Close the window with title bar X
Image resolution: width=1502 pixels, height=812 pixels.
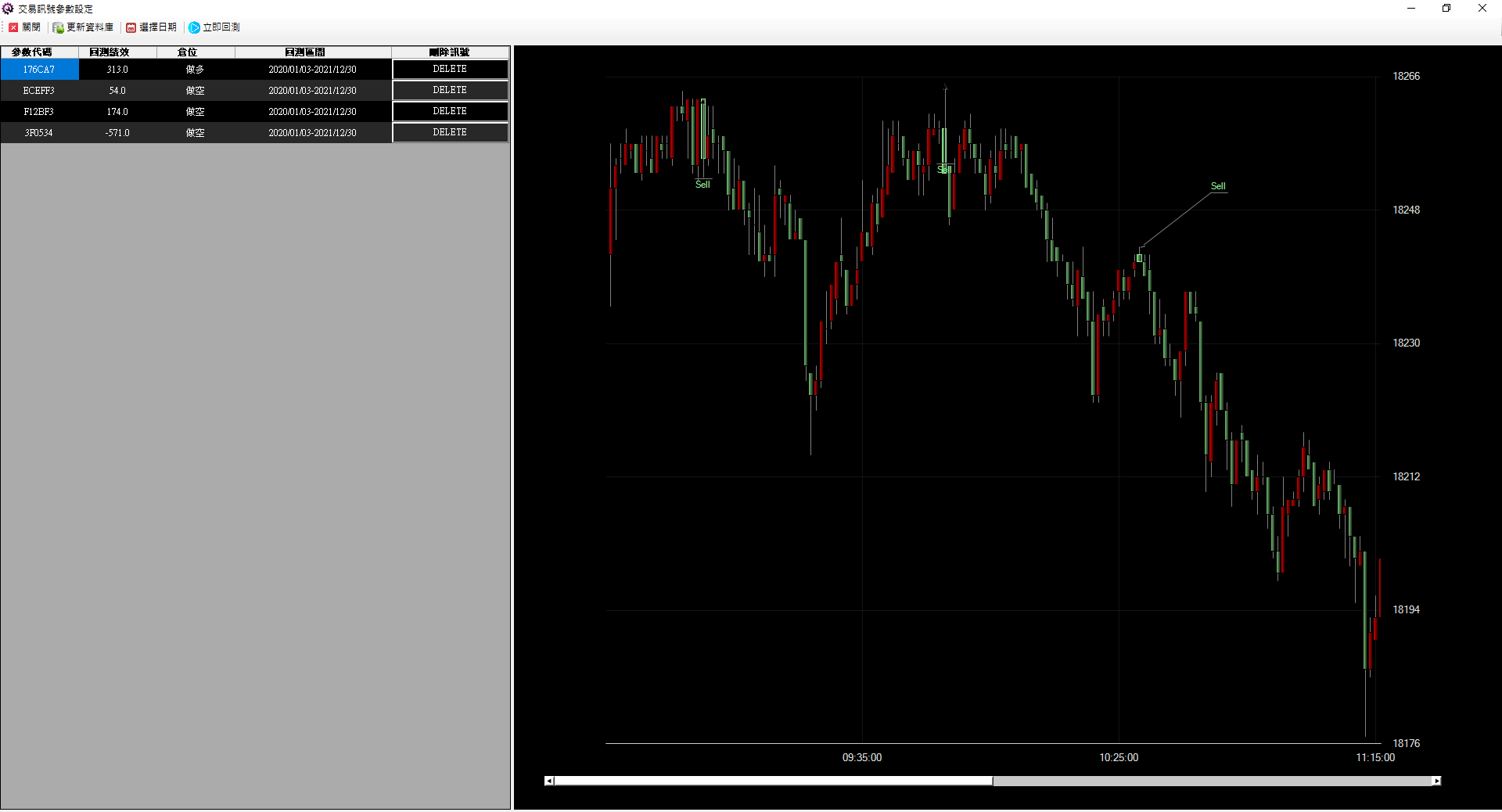point(1482,9)
